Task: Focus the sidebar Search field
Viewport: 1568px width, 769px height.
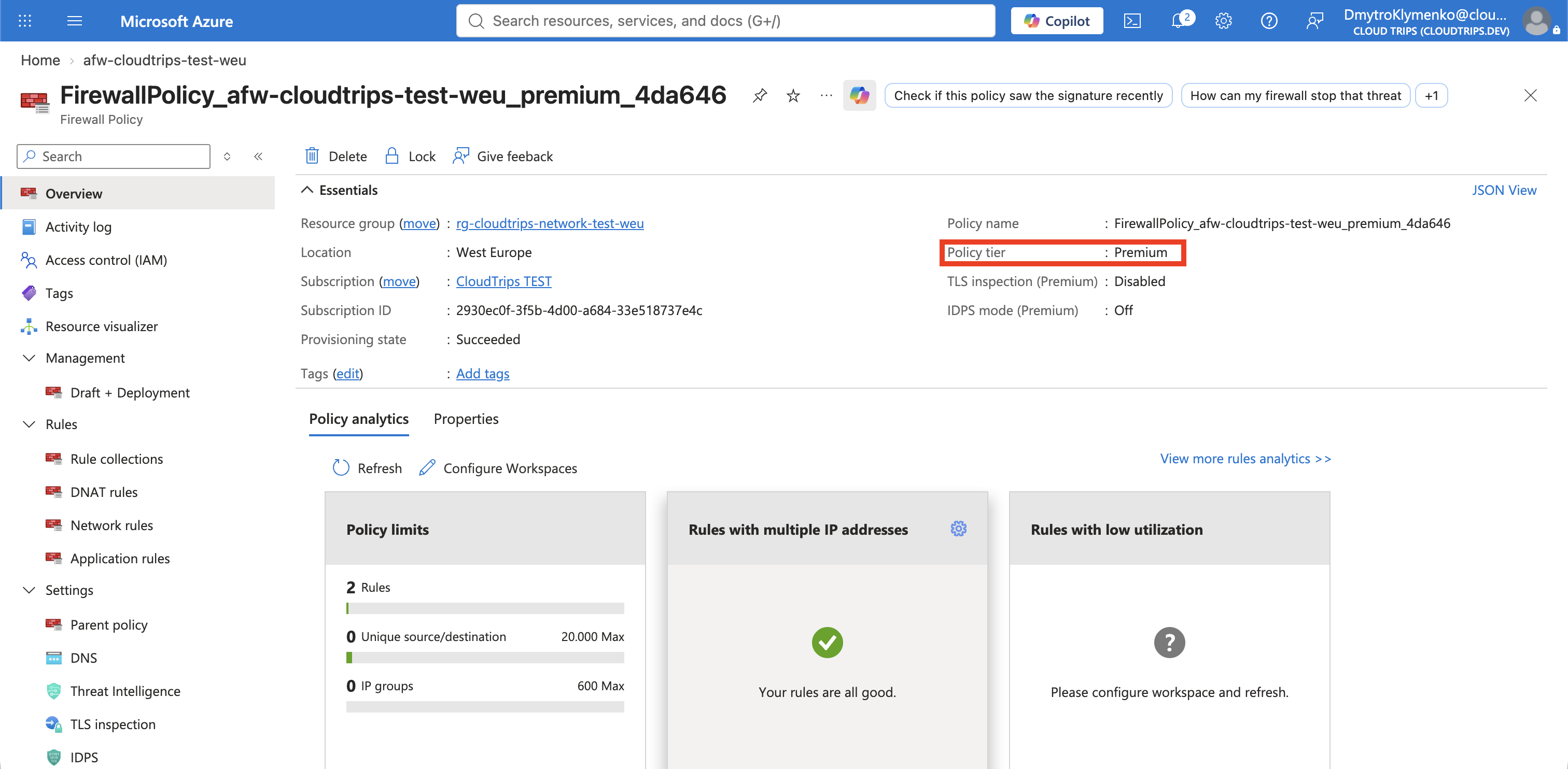Action: click(x=113, y=156)
